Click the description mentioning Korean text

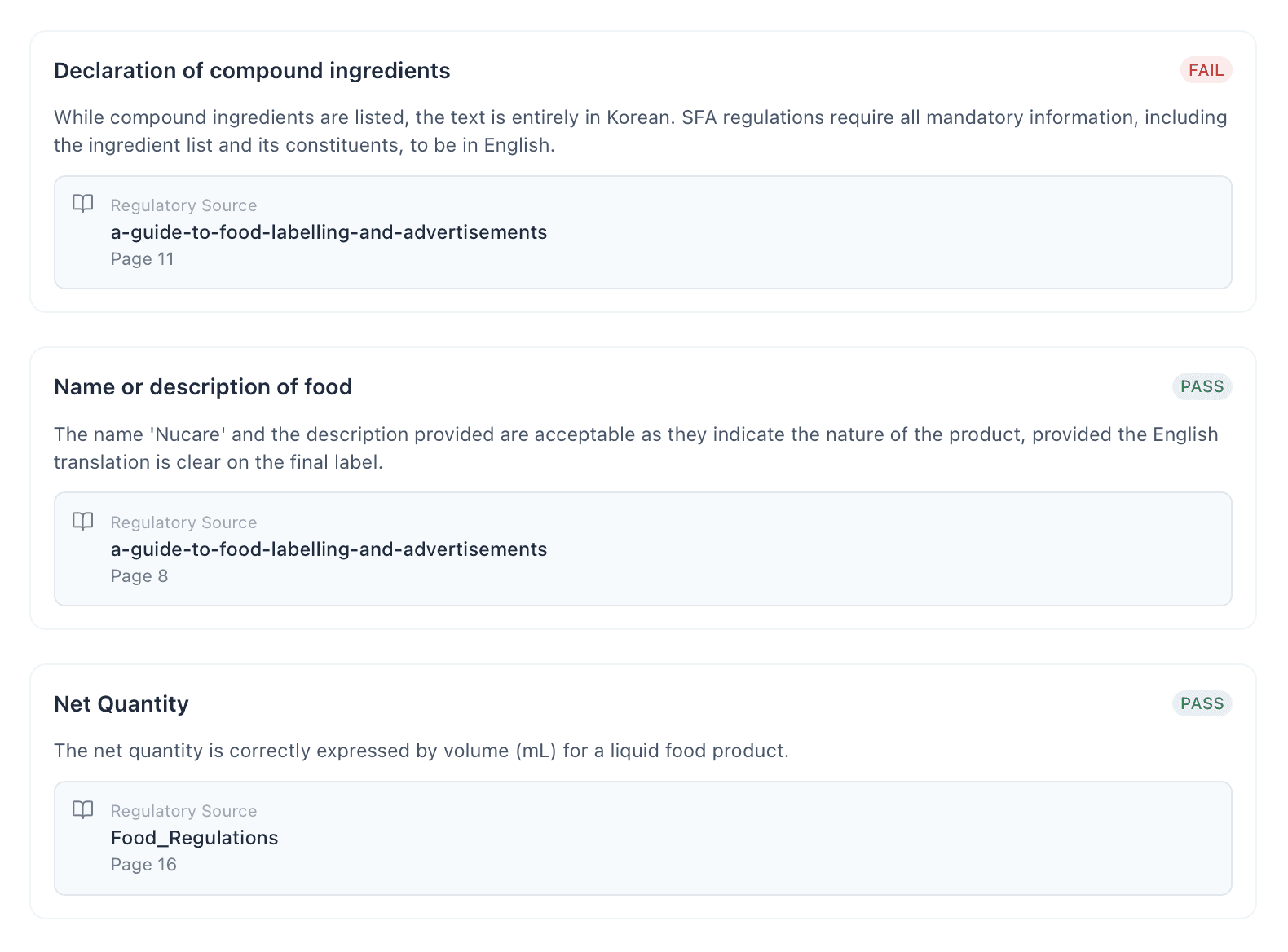coord(640,131)
